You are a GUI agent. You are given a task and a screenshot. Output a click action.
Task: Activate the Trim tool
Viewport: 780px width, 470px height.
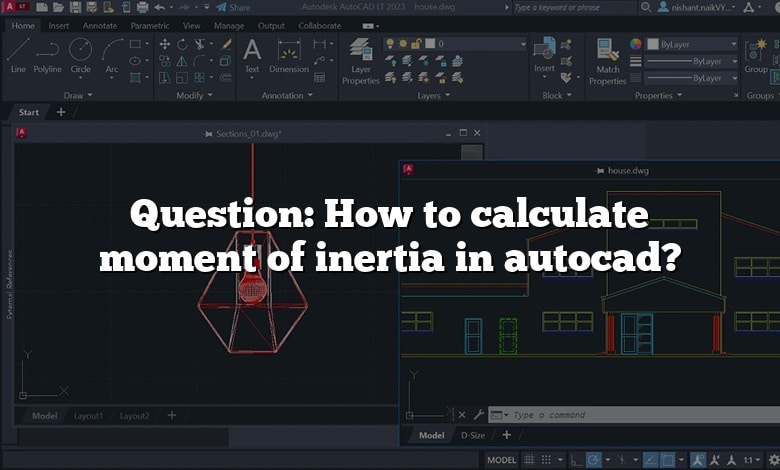point(199,44)
